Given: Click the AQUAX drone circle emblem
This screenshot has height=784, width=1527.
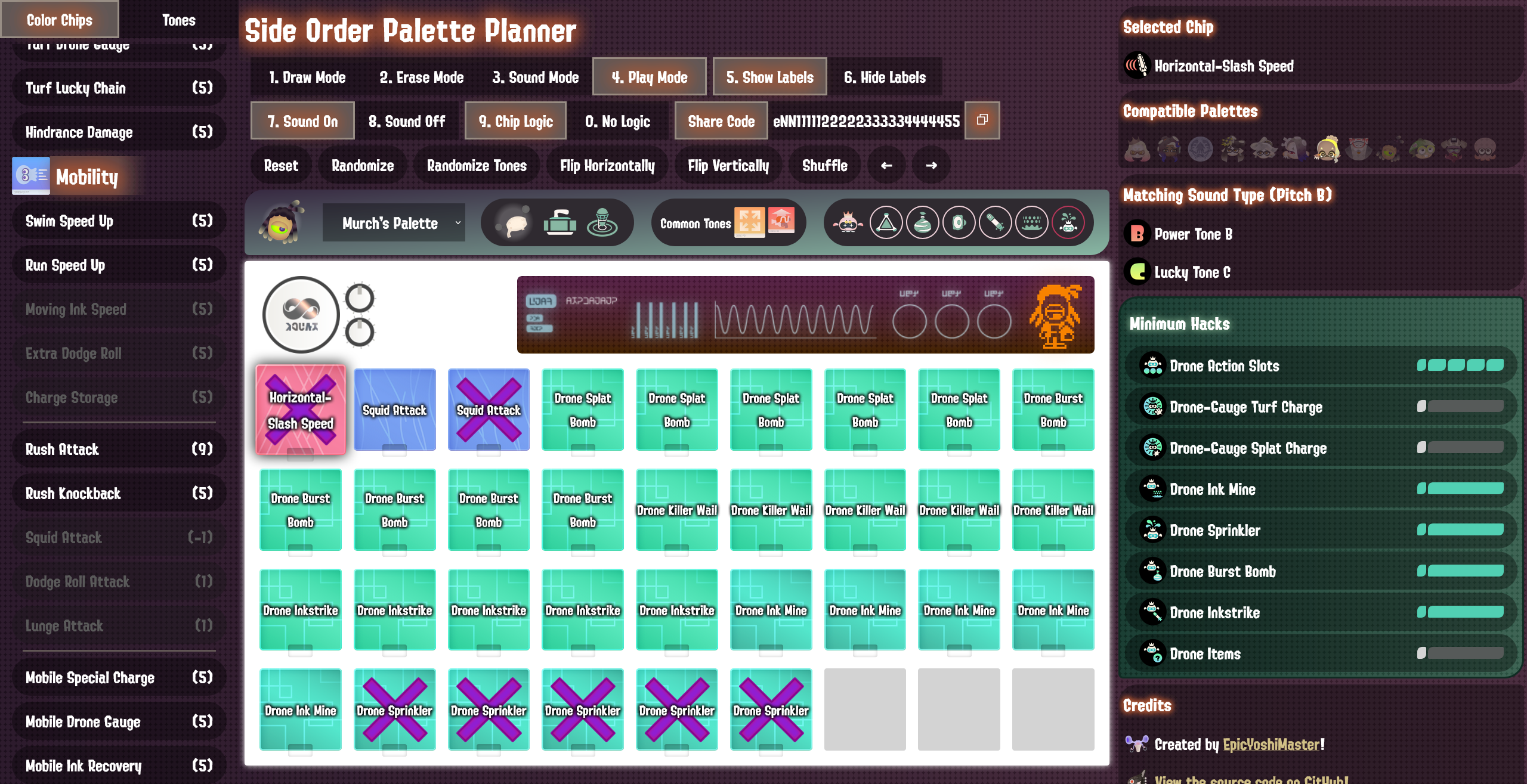Looking at the screenshot, I should (x=301, y=314).
